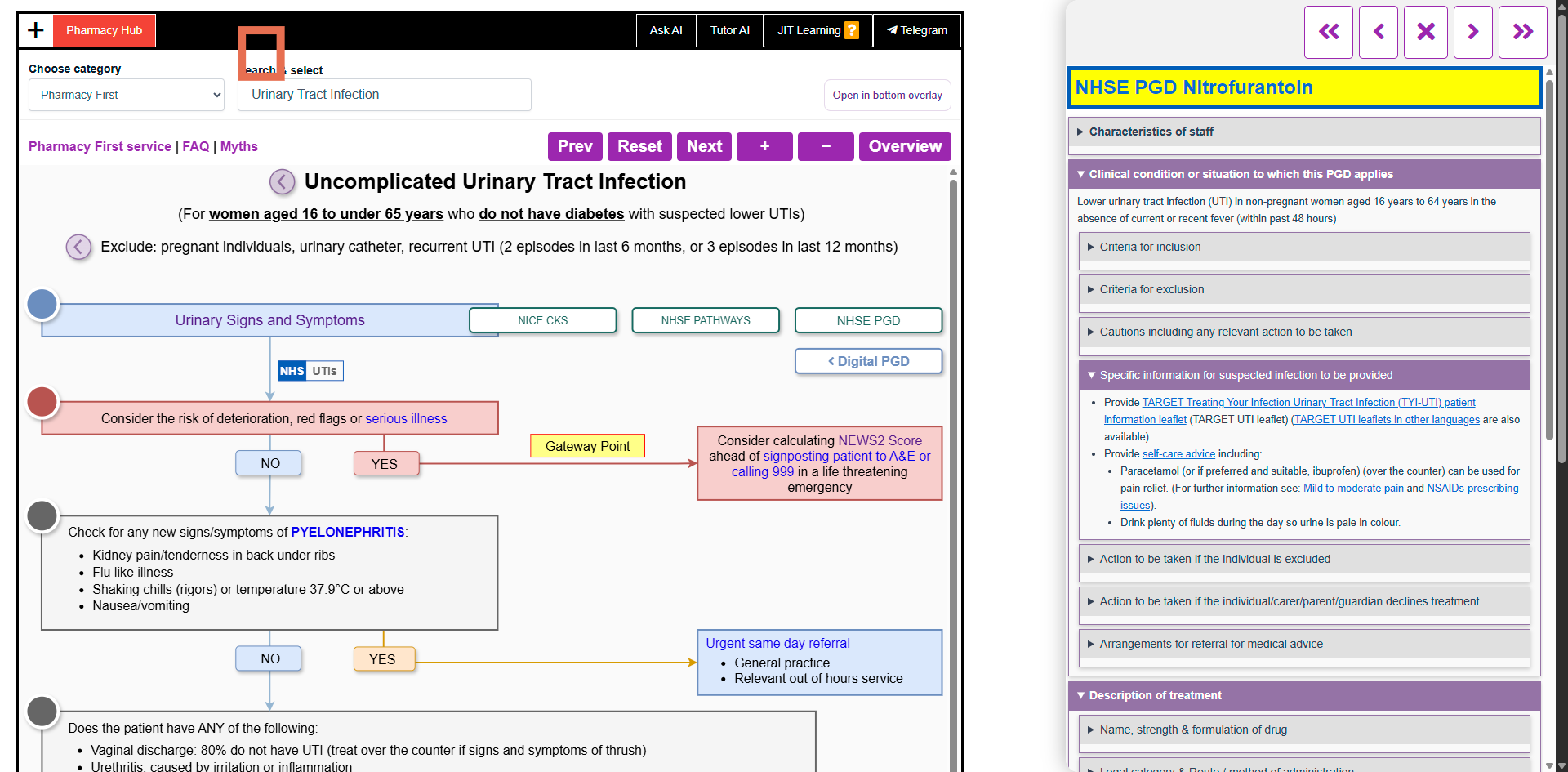
Task: Close the Nitrofurantoin panel with the X icon
Action: [x=1425, y=32]
